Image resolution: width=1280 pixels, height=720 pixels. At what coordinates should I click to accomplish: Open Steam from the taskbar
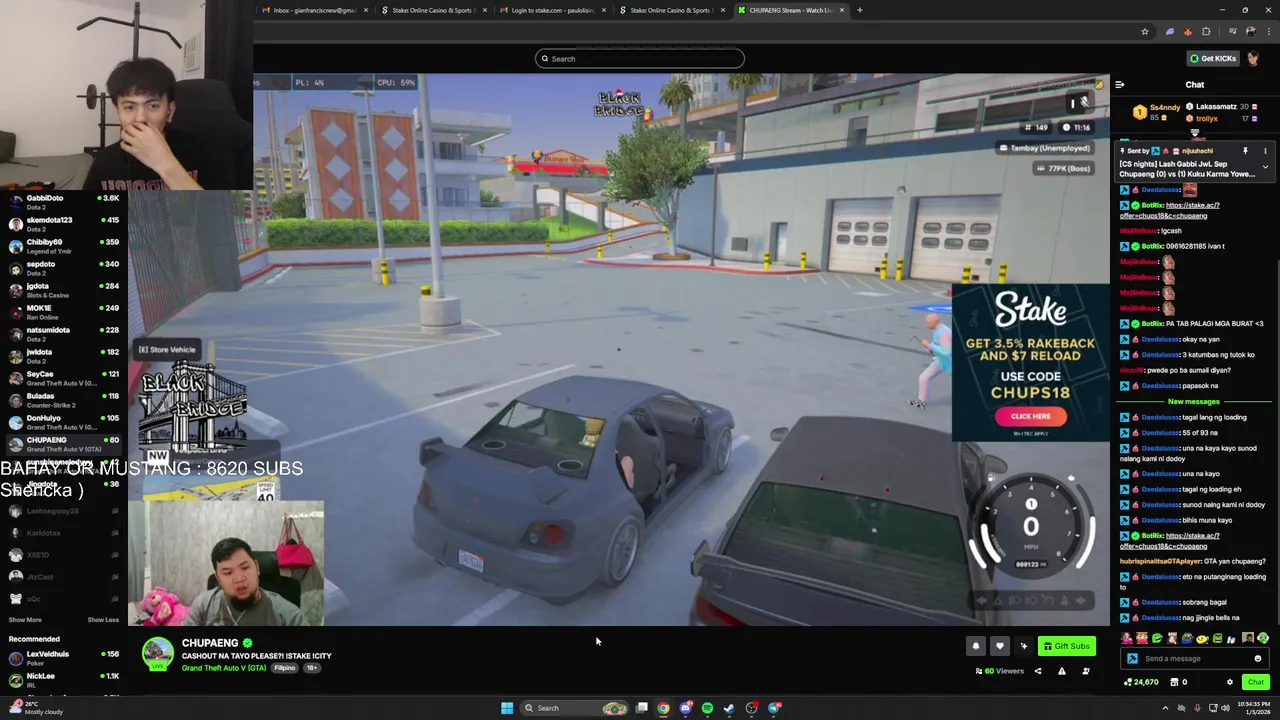729,708
